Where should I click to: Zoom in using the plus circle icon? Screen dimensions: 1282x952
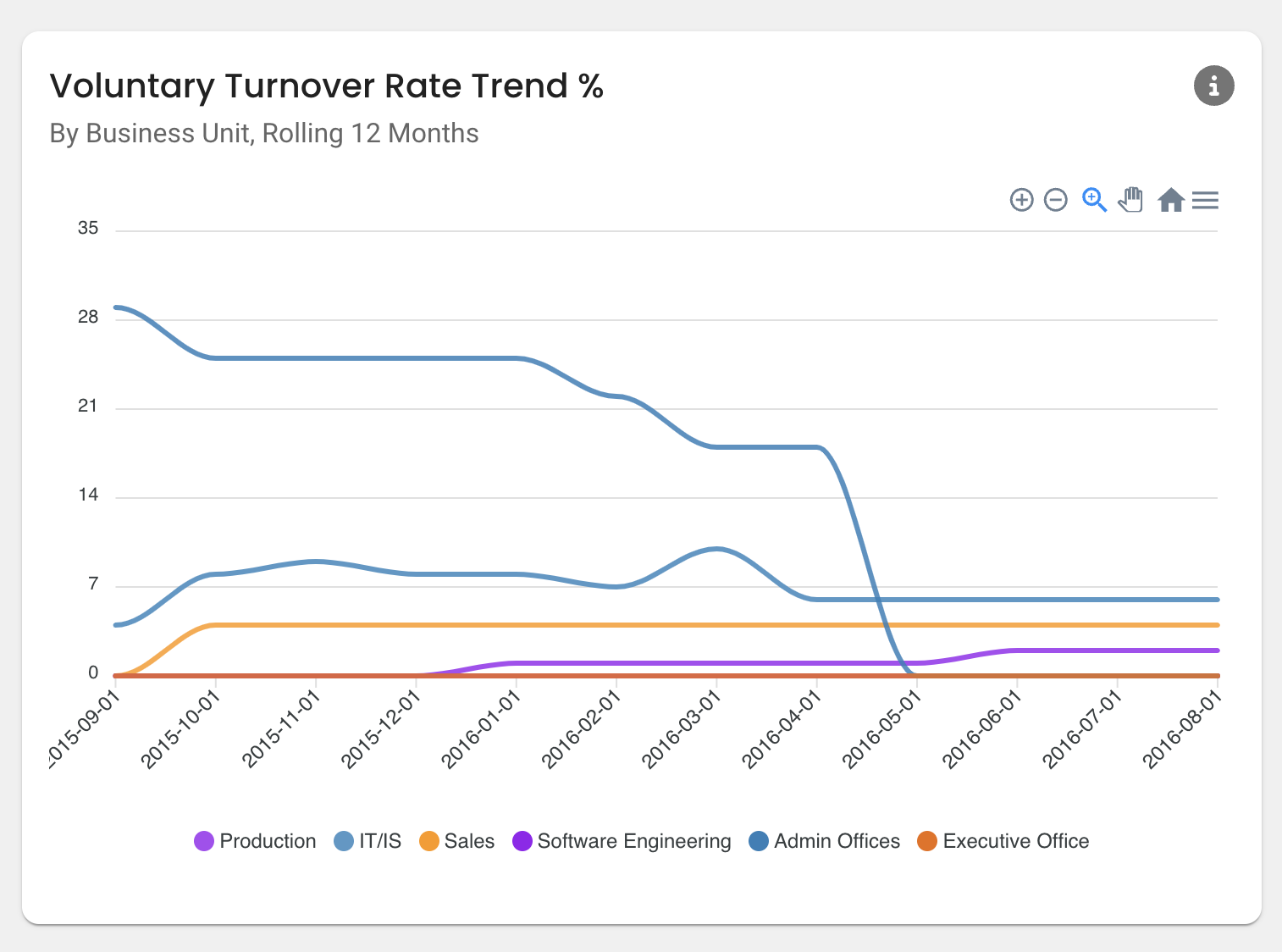(1021, 200)
